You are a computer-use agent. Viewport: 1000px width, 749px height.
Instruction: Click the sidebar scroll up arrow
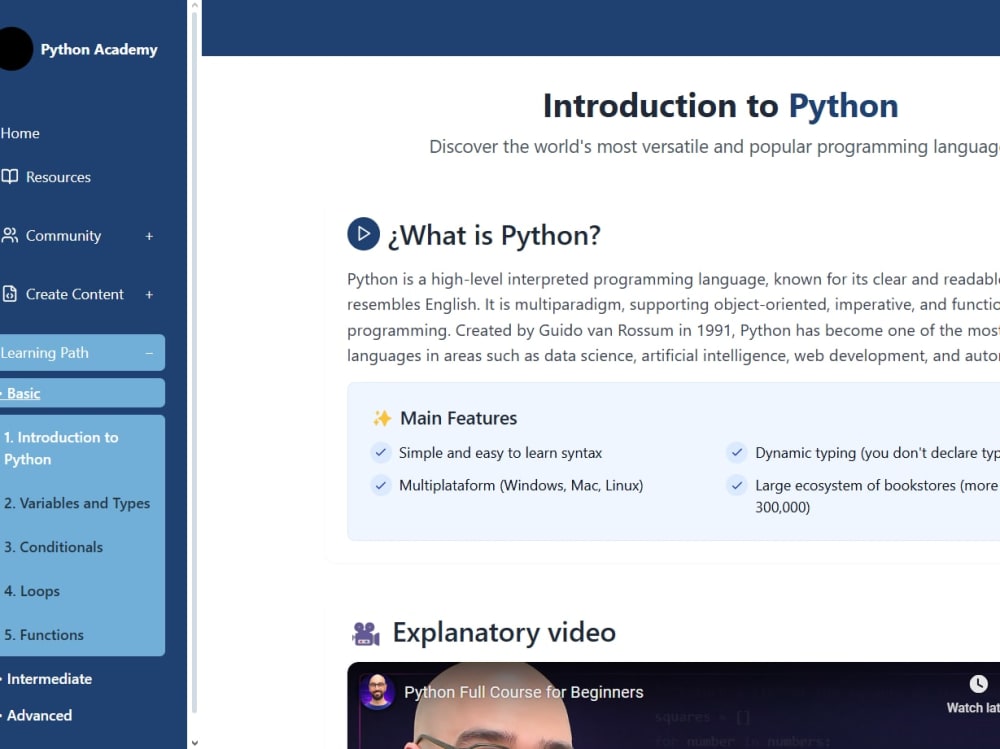(x=195, y=6)
